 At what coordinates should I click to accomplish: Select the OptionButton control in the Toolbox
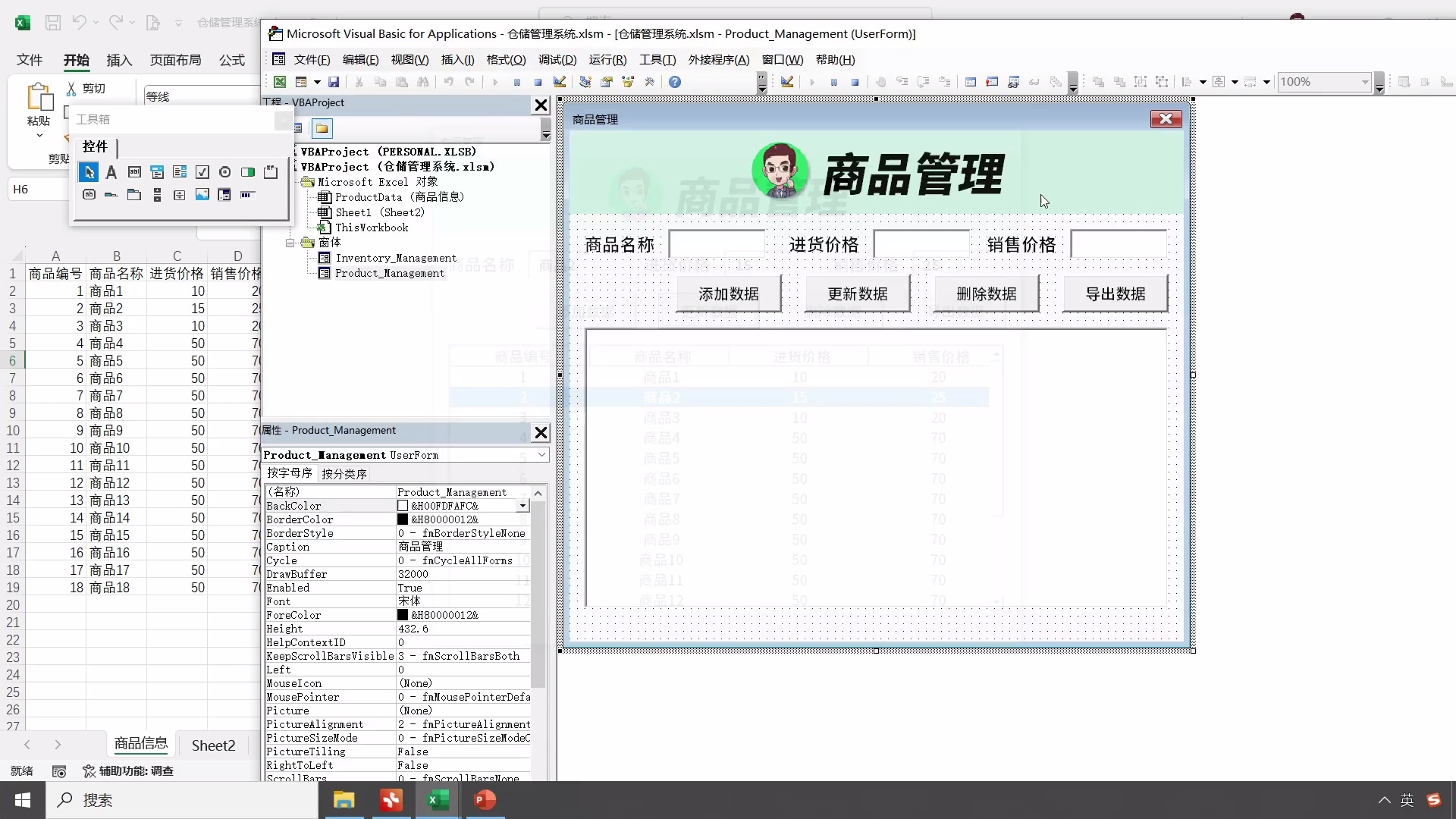(x=224, y=172)
